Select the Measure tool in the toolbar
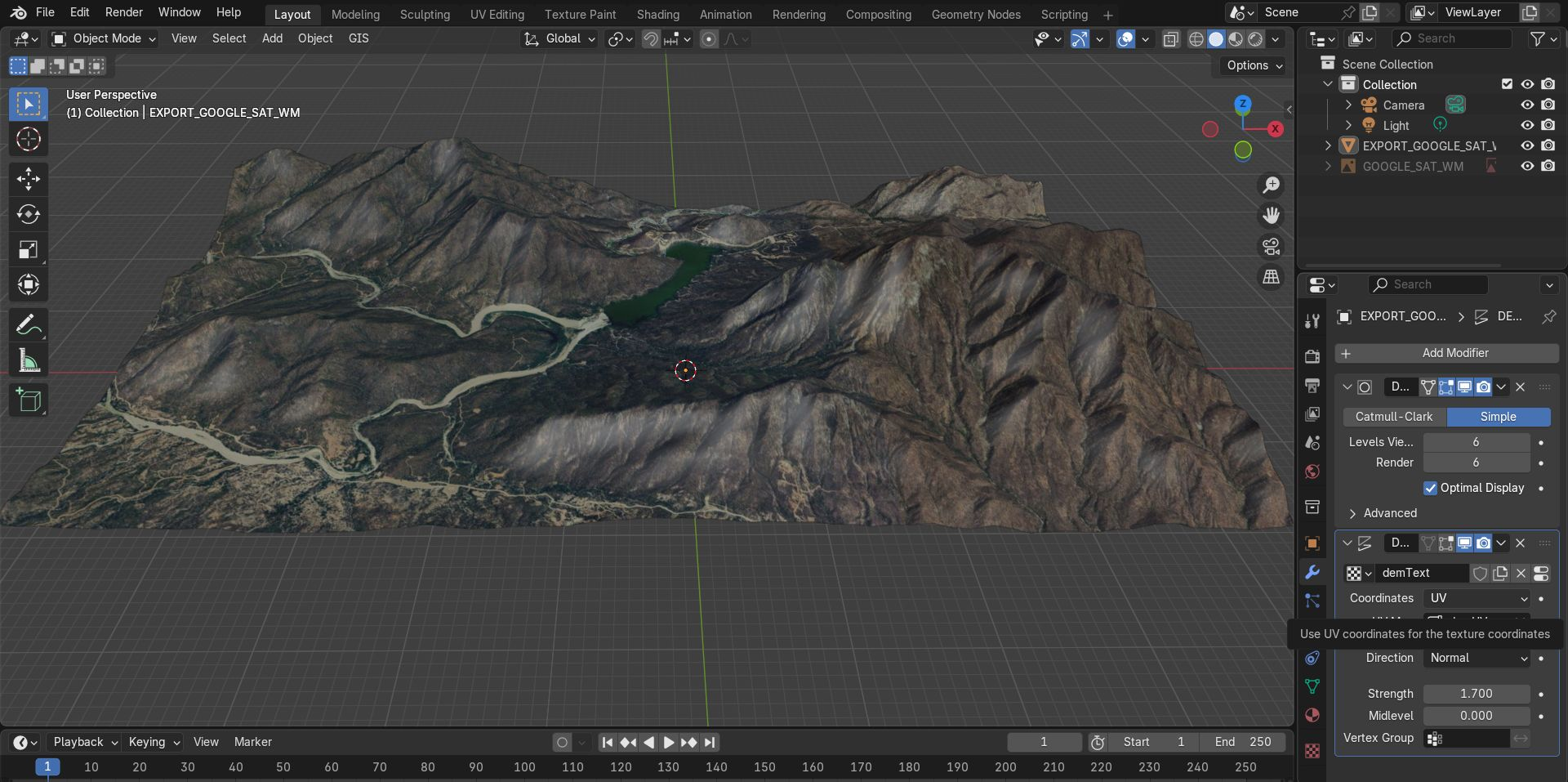This screenshot has width=1568, height=782. coord(29,360)
